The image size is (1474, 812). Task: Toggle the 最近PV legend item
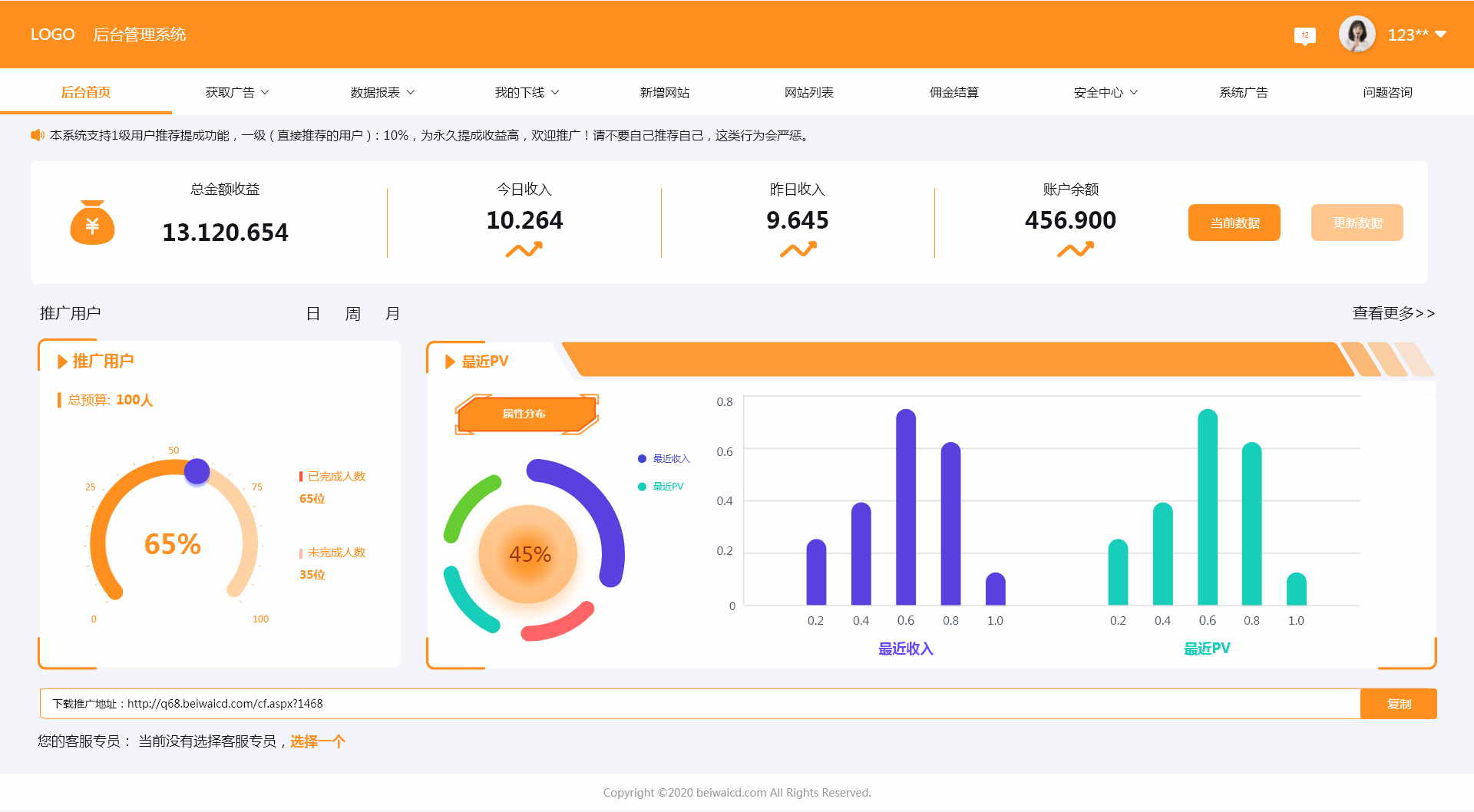click(x=661, y=487)
